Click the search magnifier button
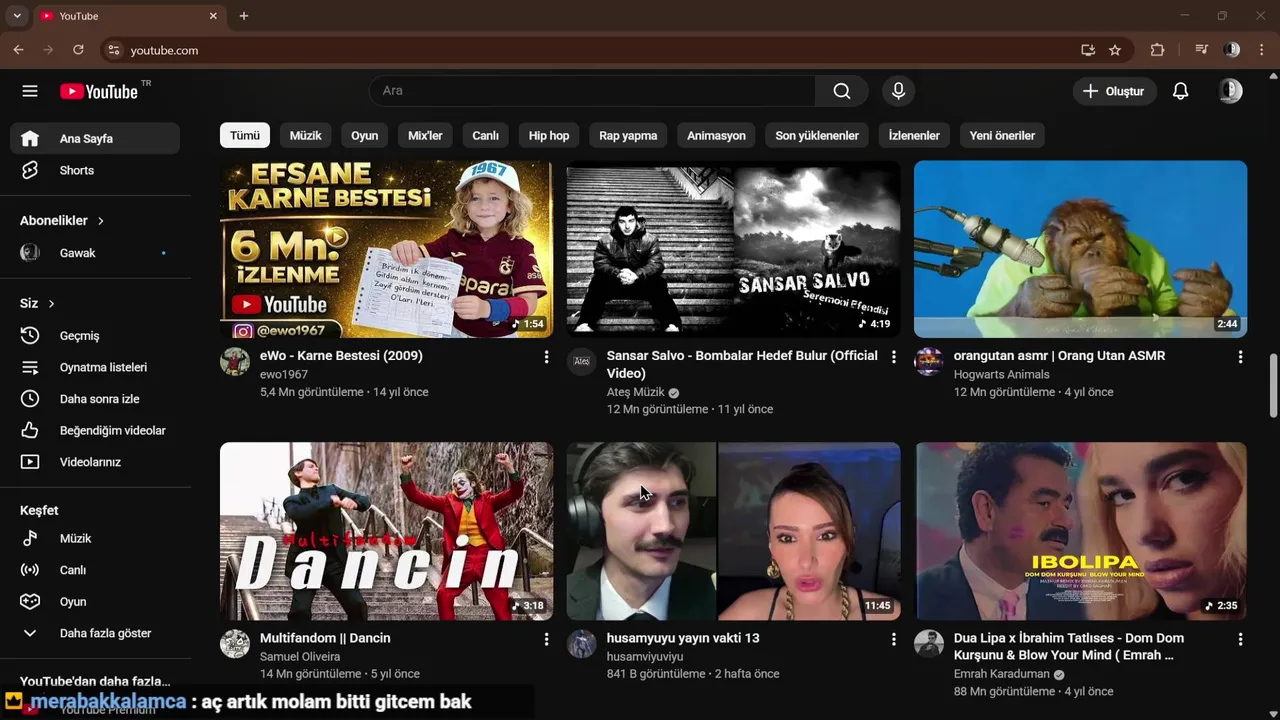 842,91
